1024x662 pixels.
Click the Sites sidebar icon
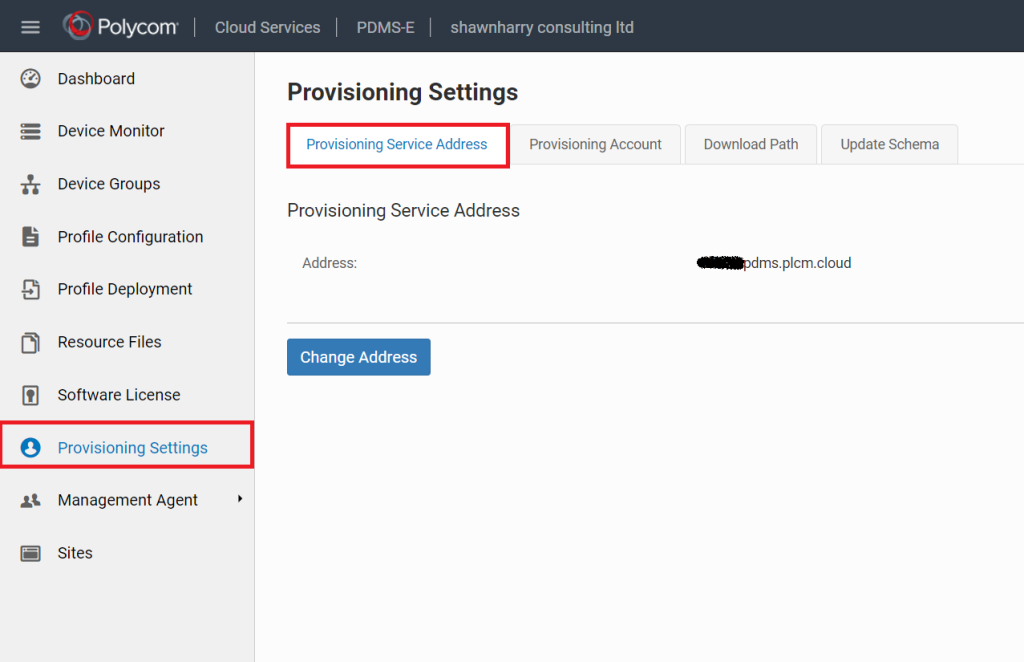click(x=30, y=553)
